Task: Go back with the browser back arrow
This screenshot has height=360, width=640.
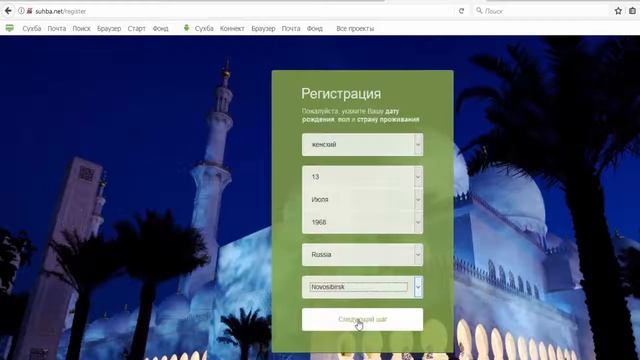Action: point(8,11)
